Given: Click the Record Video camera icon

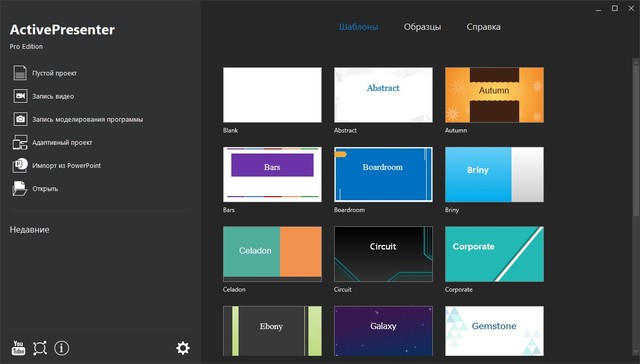Looking at the screenshot, I should tap(20, 96).
